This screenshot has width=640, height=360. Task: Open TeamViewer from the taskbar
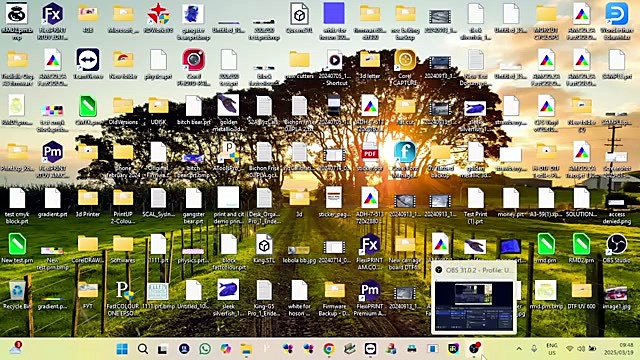click(x=370, y=349)
